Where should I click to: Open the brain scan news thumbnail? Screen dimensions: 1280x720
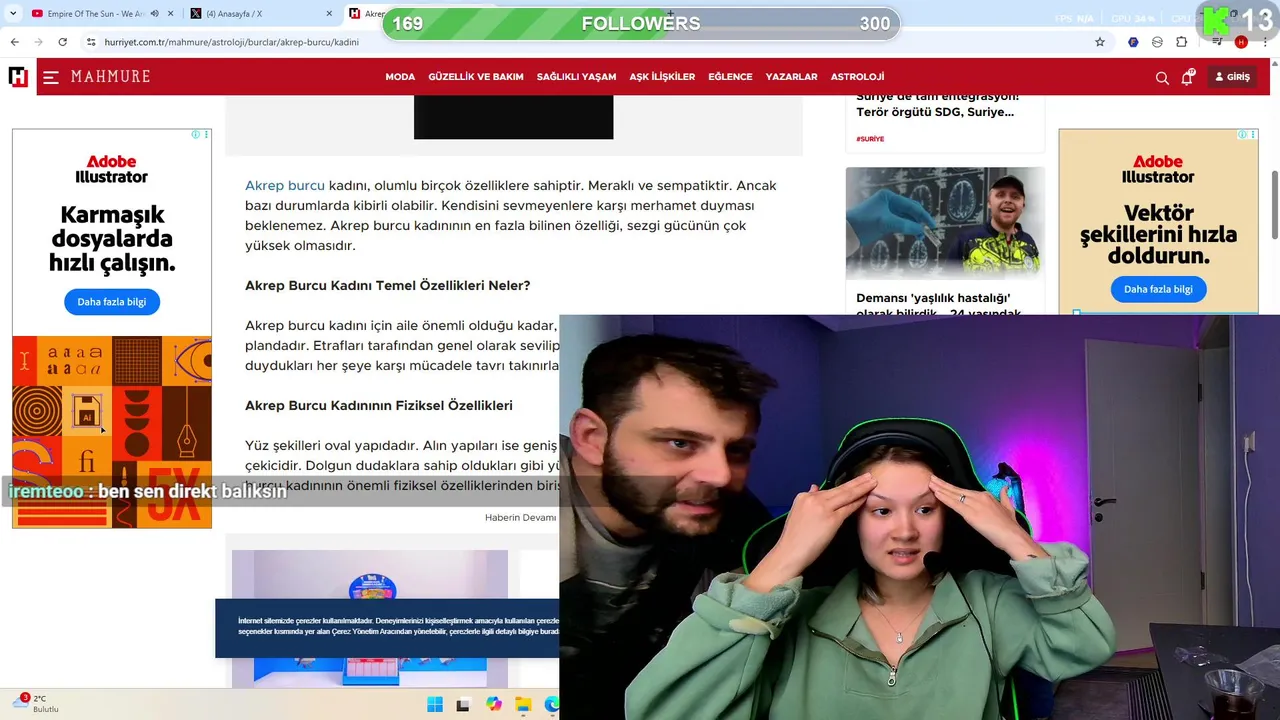(945, 223)
